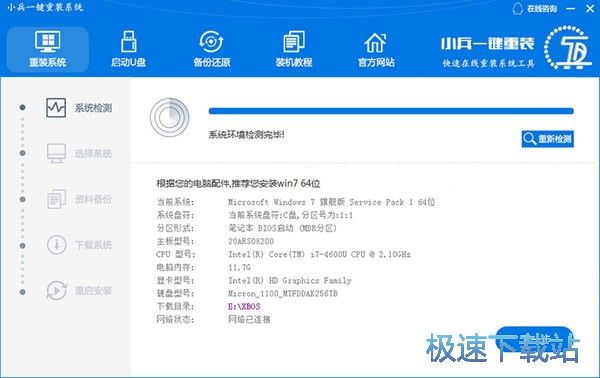
Task: Click the 硬盘型号 Micron value
Action: [283, 293]
